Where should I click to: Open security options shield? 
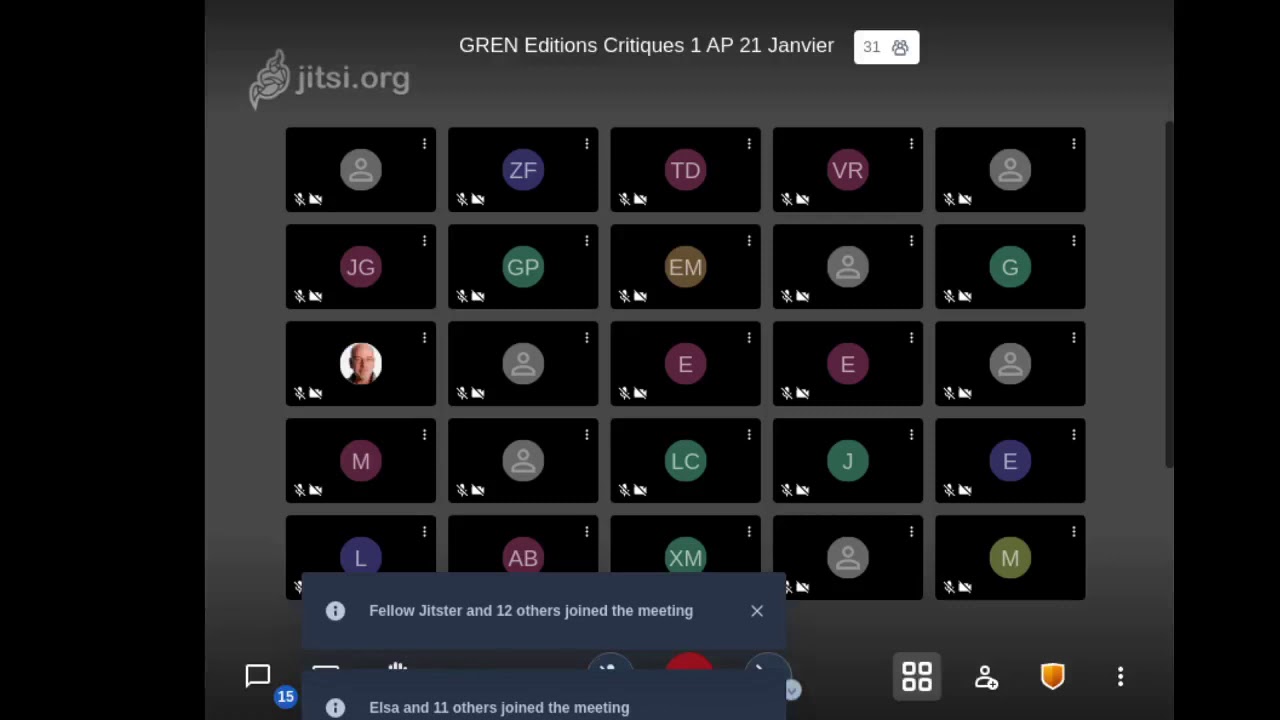click(1053, 677)
